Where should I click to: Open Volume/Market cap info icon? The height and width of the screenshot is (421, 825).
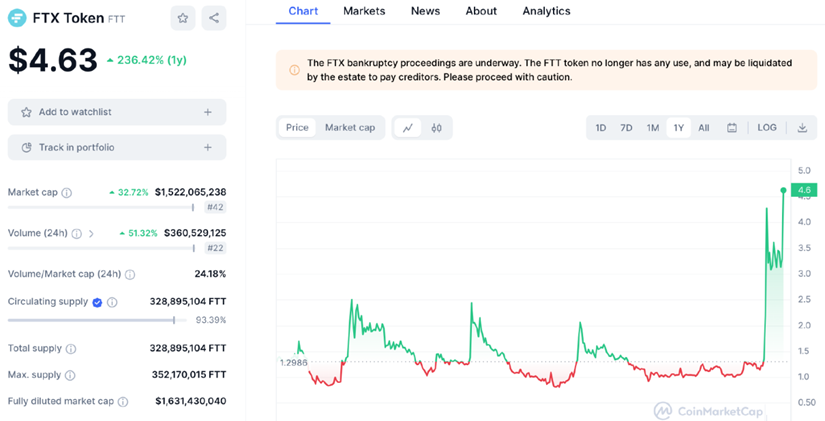[x=130, y=274]
